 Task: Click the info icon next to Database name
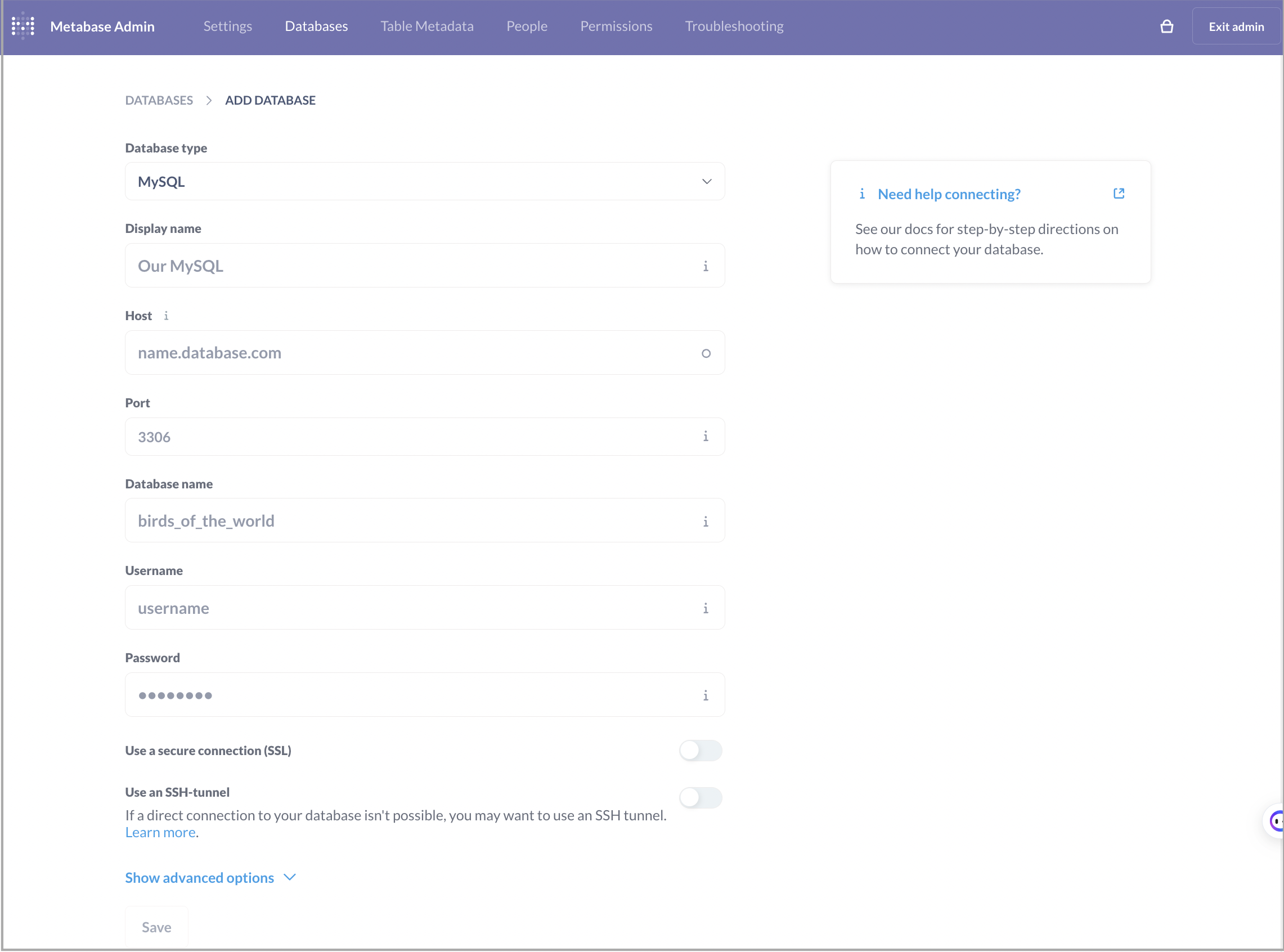pos(706,521)
